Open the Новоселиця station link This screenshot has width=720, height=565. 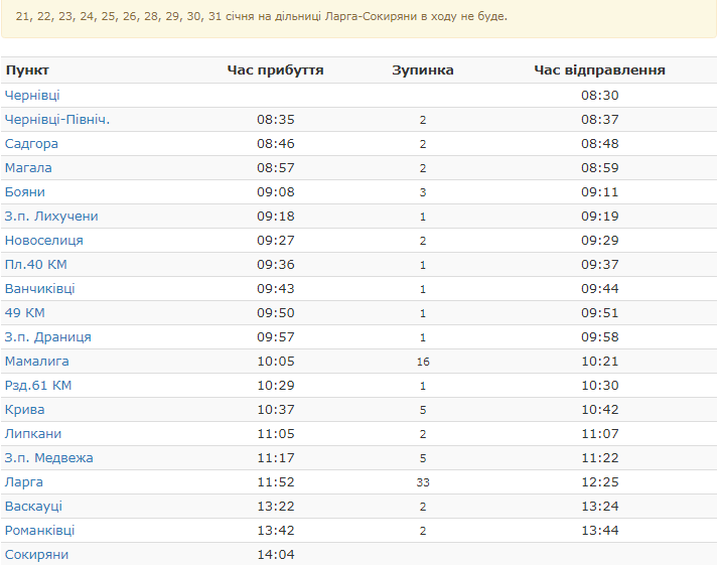44,241
